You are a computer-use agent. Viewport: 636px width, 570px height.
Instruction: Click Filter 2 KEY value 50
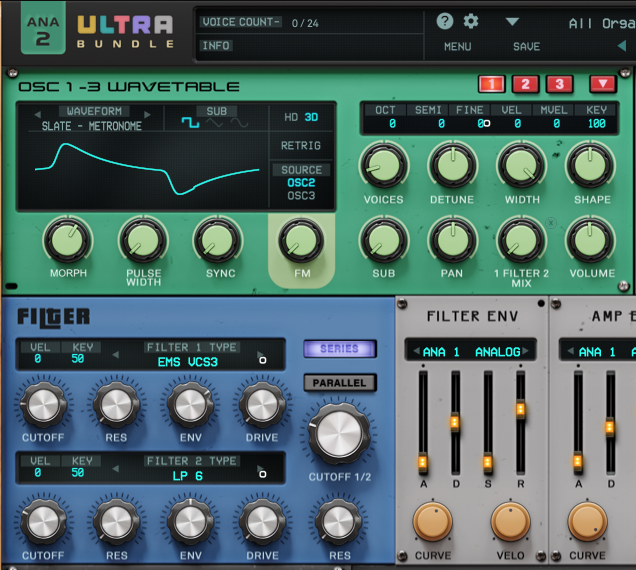coord(78,473)
